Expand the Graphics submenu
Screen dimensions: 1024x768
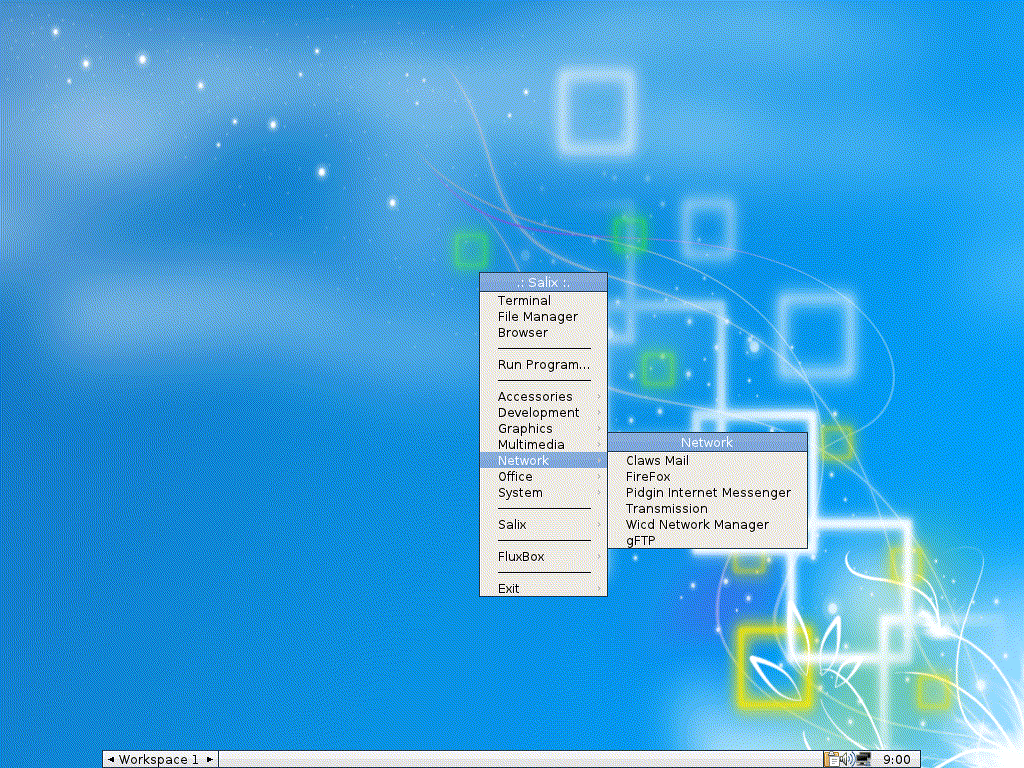pos(543,428)
